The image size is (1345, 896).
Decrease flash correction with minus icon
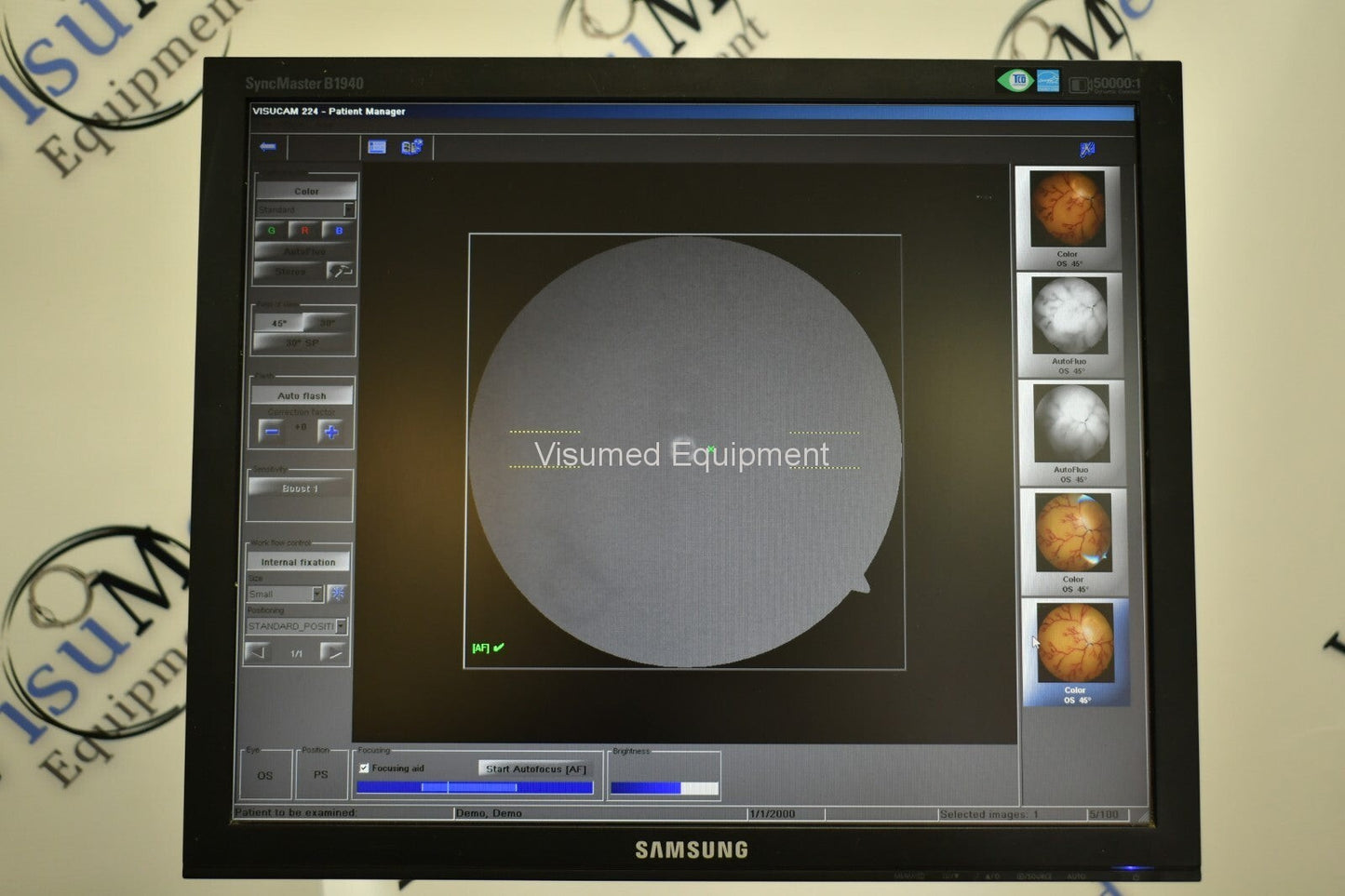(x=272, y=432)
